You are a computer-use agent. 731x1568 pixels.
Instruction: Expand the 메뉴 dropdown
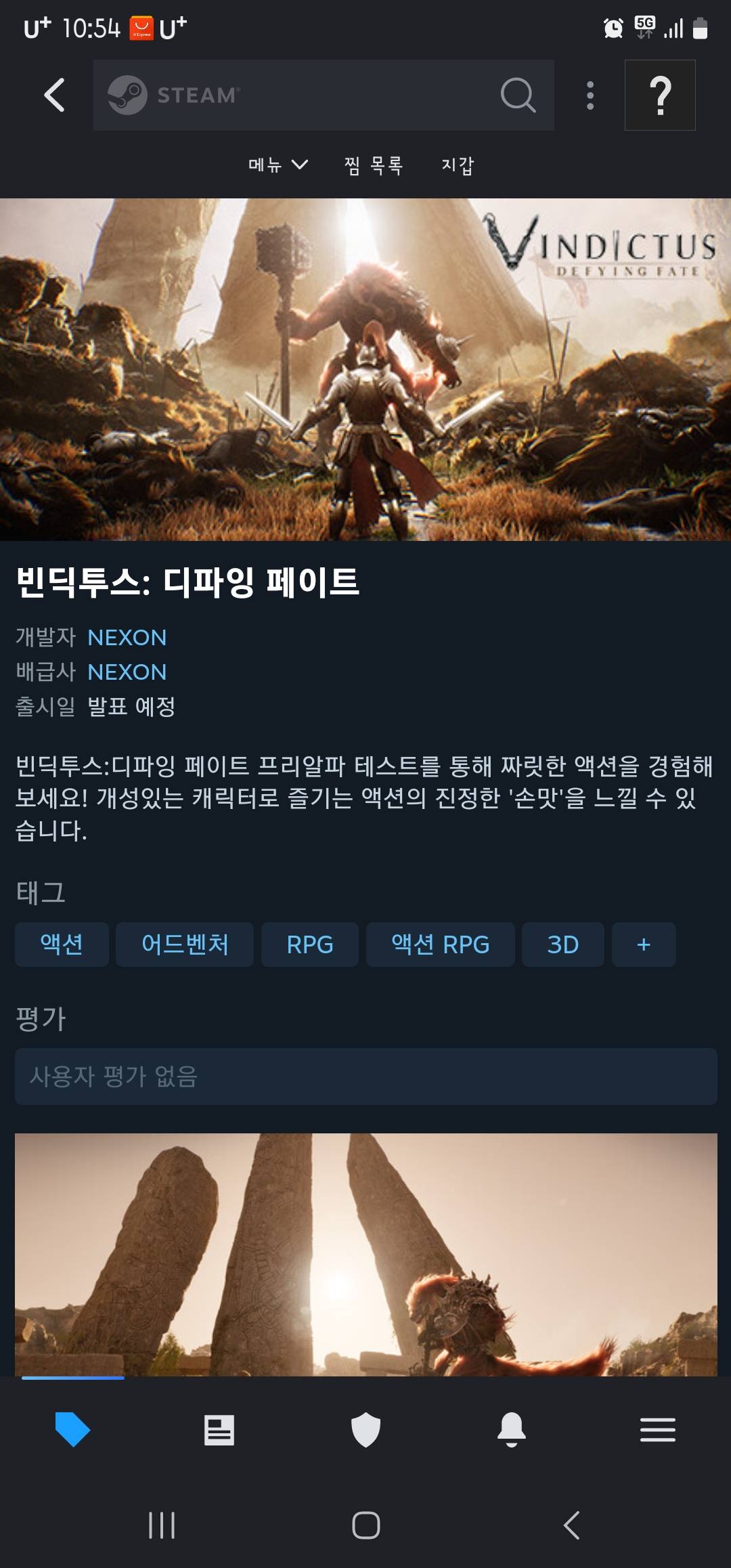[278, 165]
